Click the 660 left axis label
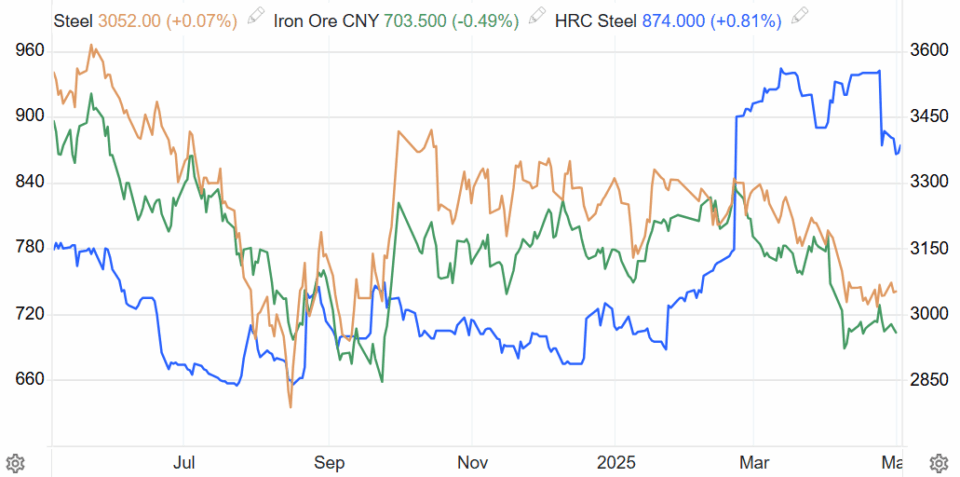This screenshot has height=477, width=960. tap(28, 380)
